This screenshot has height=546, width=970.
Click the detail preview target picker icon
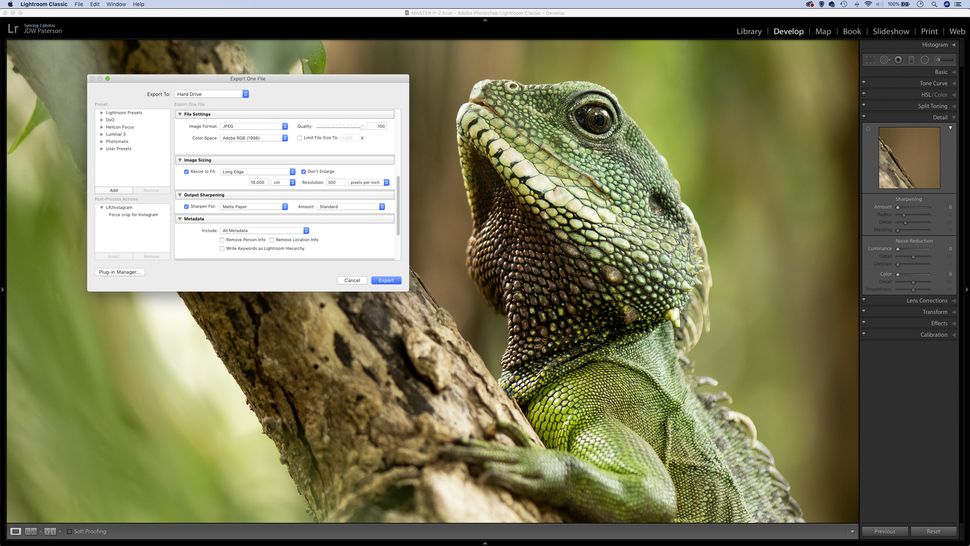point(868,129)
